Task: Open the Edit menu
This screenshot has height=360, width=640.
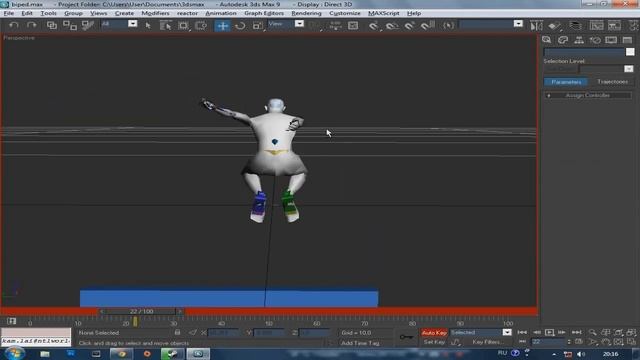Action: point(27,13)
